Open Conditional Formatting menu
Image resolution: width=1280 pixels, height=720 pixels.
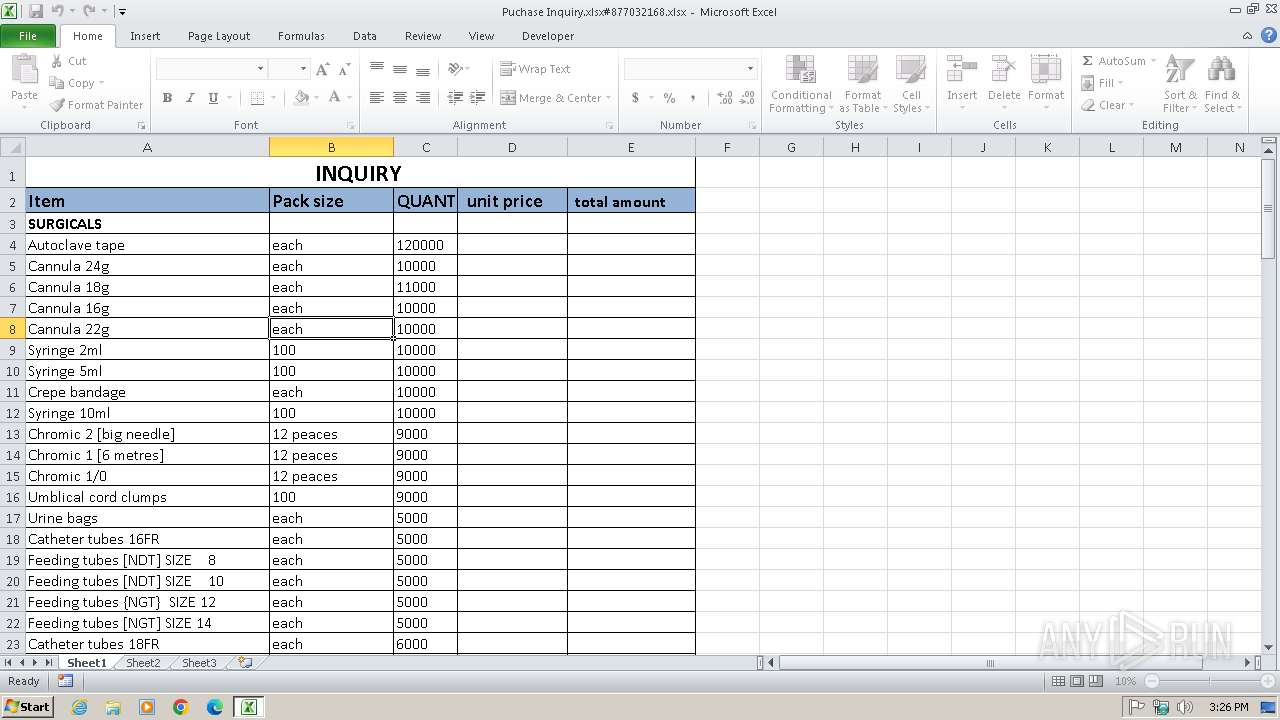(801, 84)
